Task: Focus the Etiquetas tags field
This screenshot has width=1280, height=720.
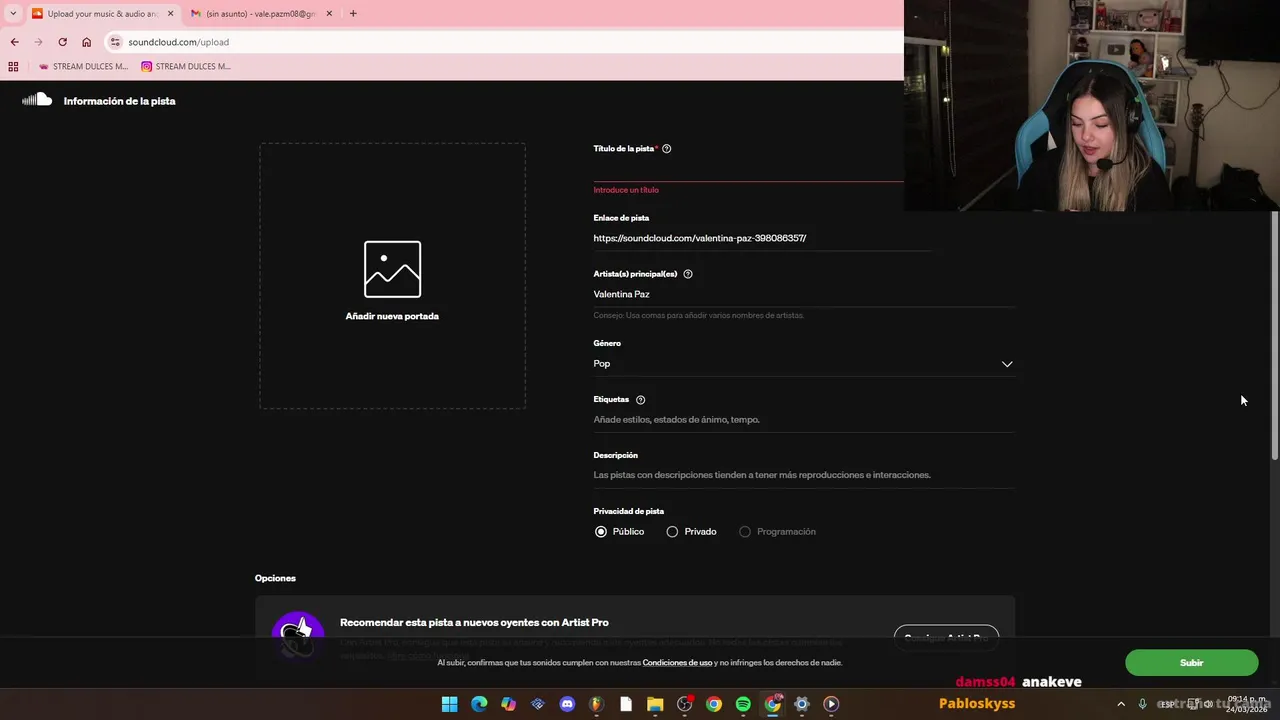Action: [803, 420]
